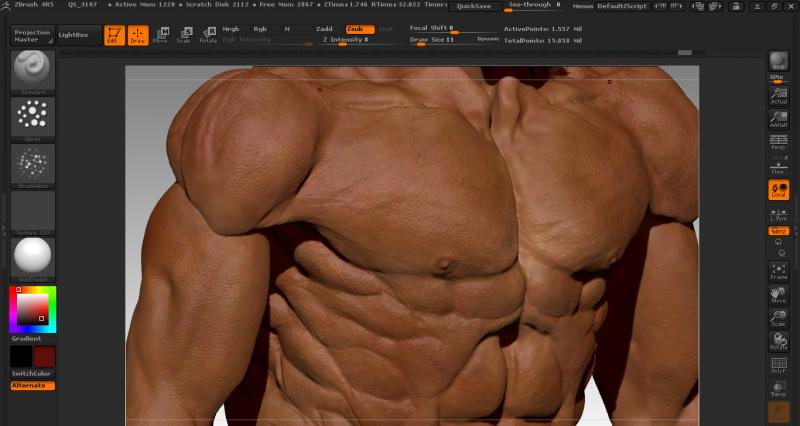
Task: Click the horizontal scrollbar handle above canvas
Action: coord(685,53)
